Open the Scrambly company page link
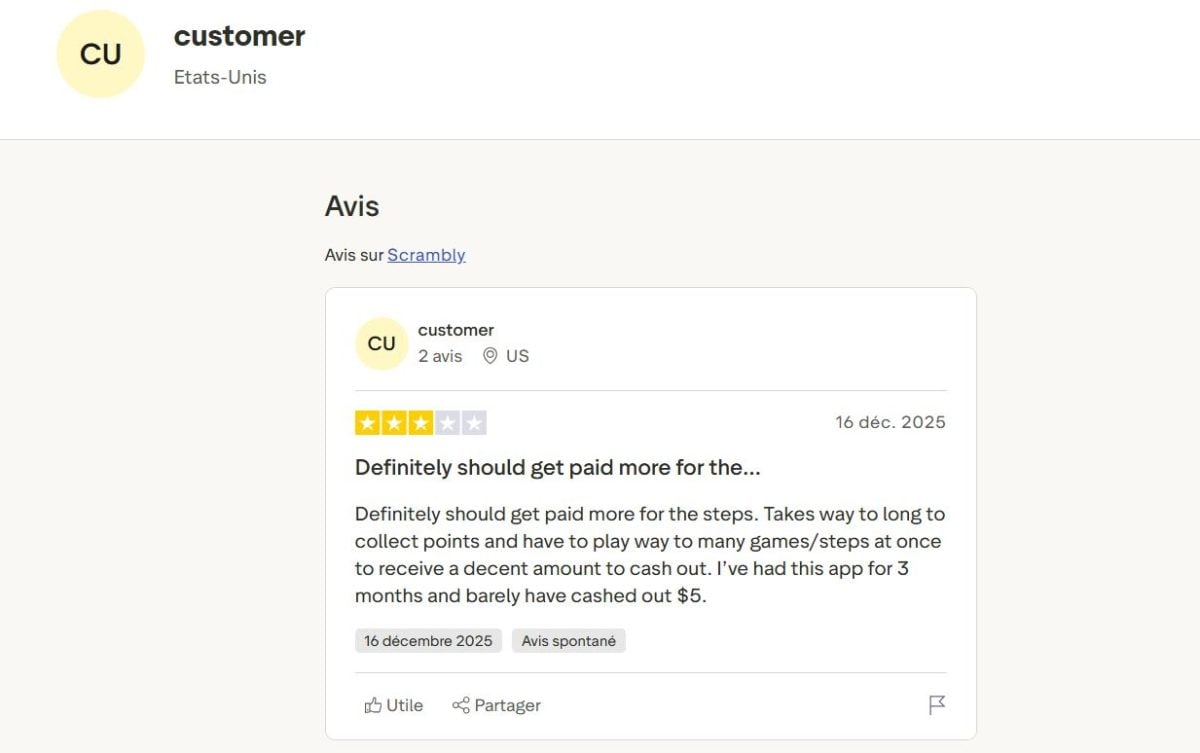This screenshot has height=753, width=1200. point(426,255)
